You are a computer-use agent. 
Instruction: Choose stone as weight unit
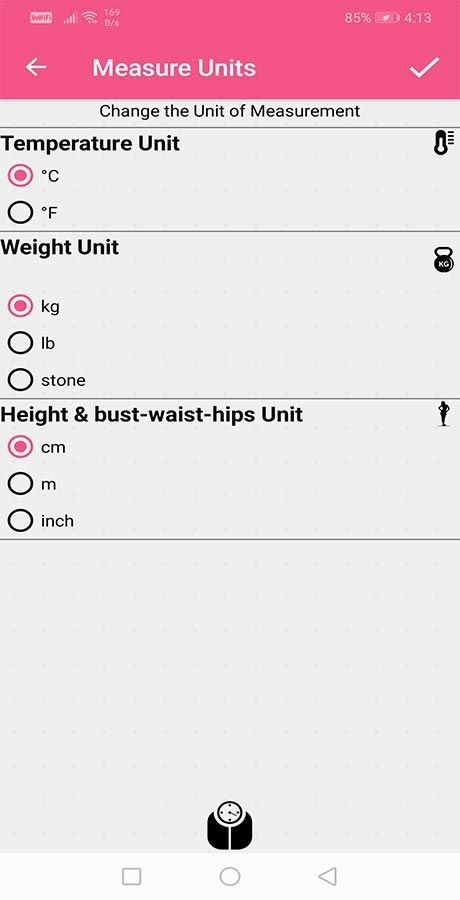[x=47, y=380]
